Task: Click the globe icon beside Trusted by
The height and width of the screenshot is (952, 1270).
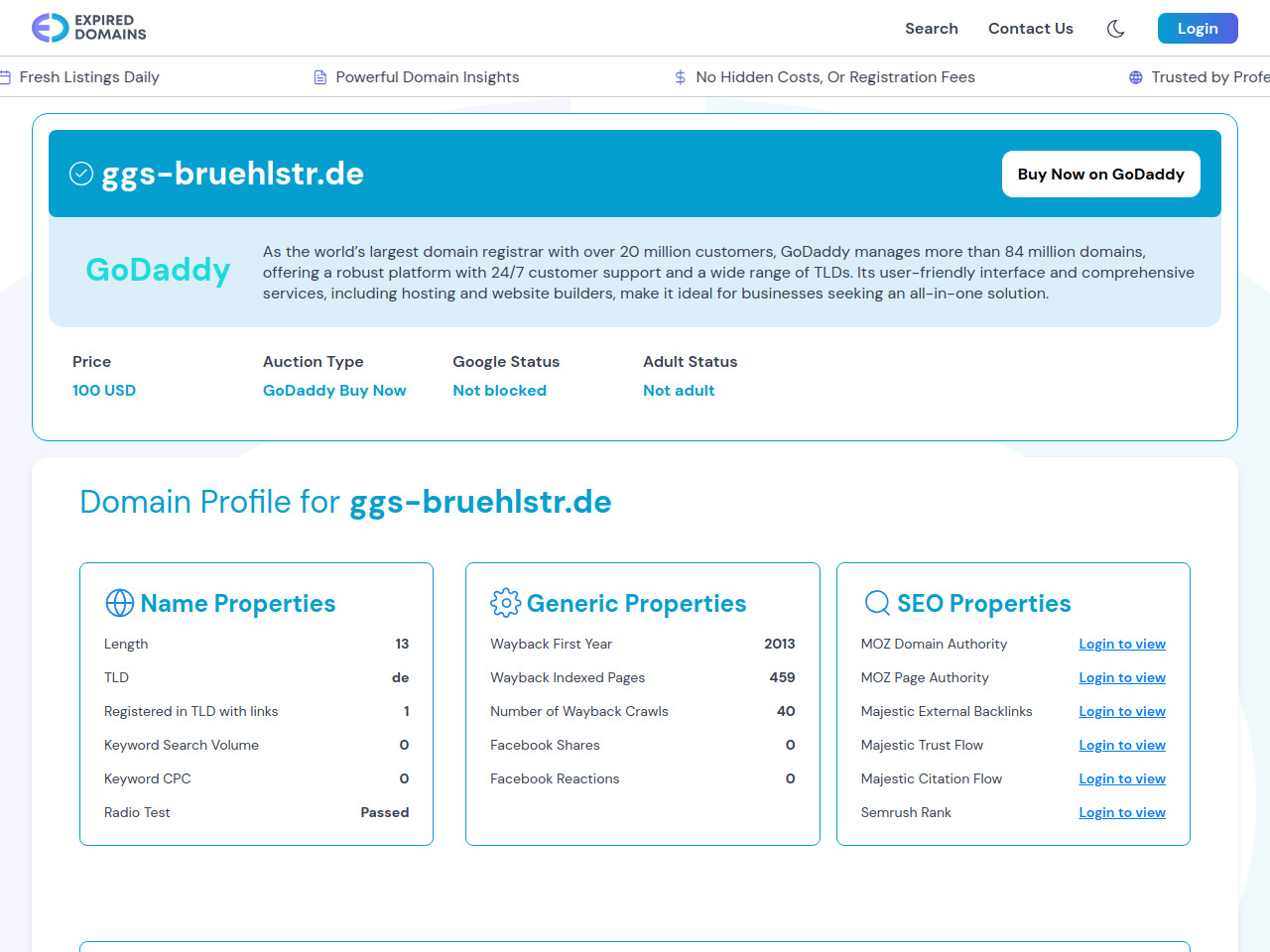Action: click(x=1136, y=77)
